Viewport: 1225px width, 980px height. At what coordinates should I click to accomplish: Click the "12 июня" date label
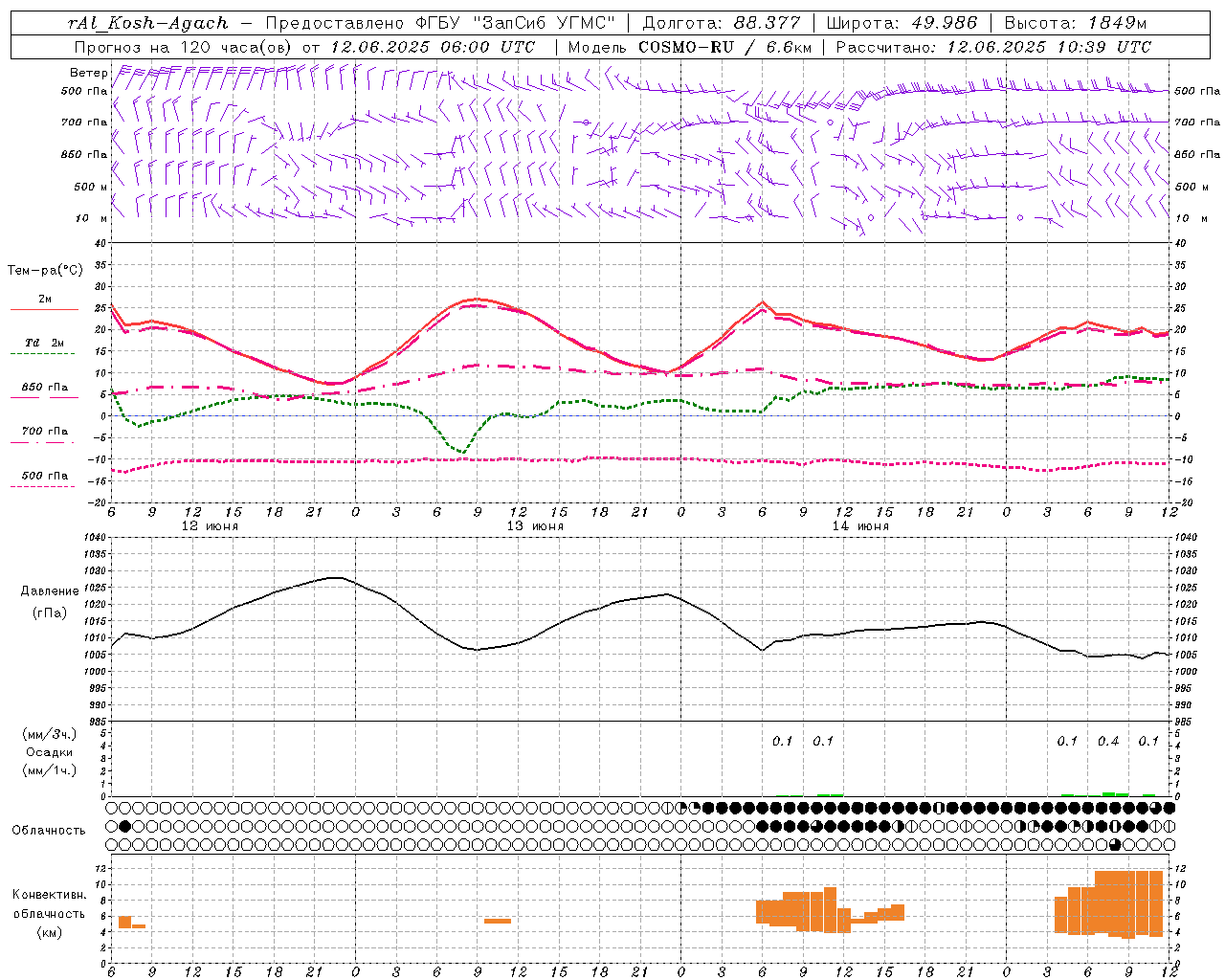210,526
